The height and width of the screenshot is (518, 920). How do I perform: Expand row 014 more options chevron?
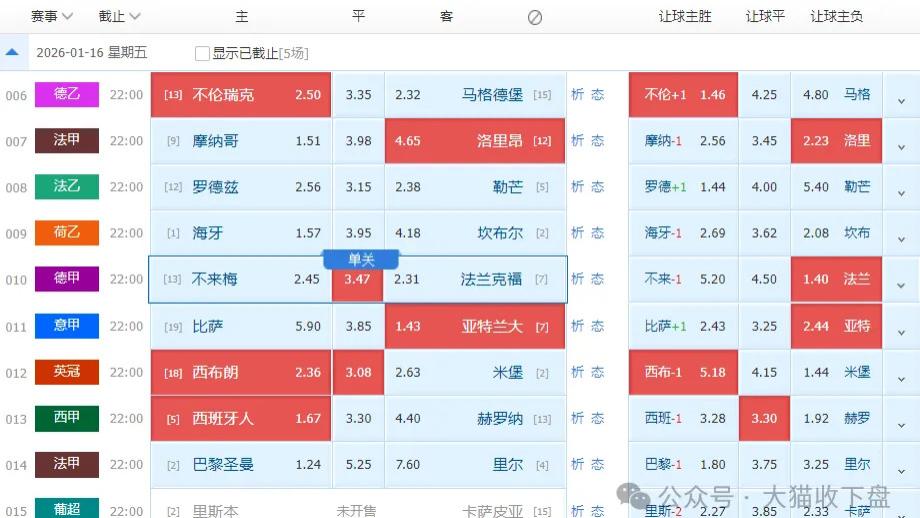pyautogui.click(x=901, y=471)
